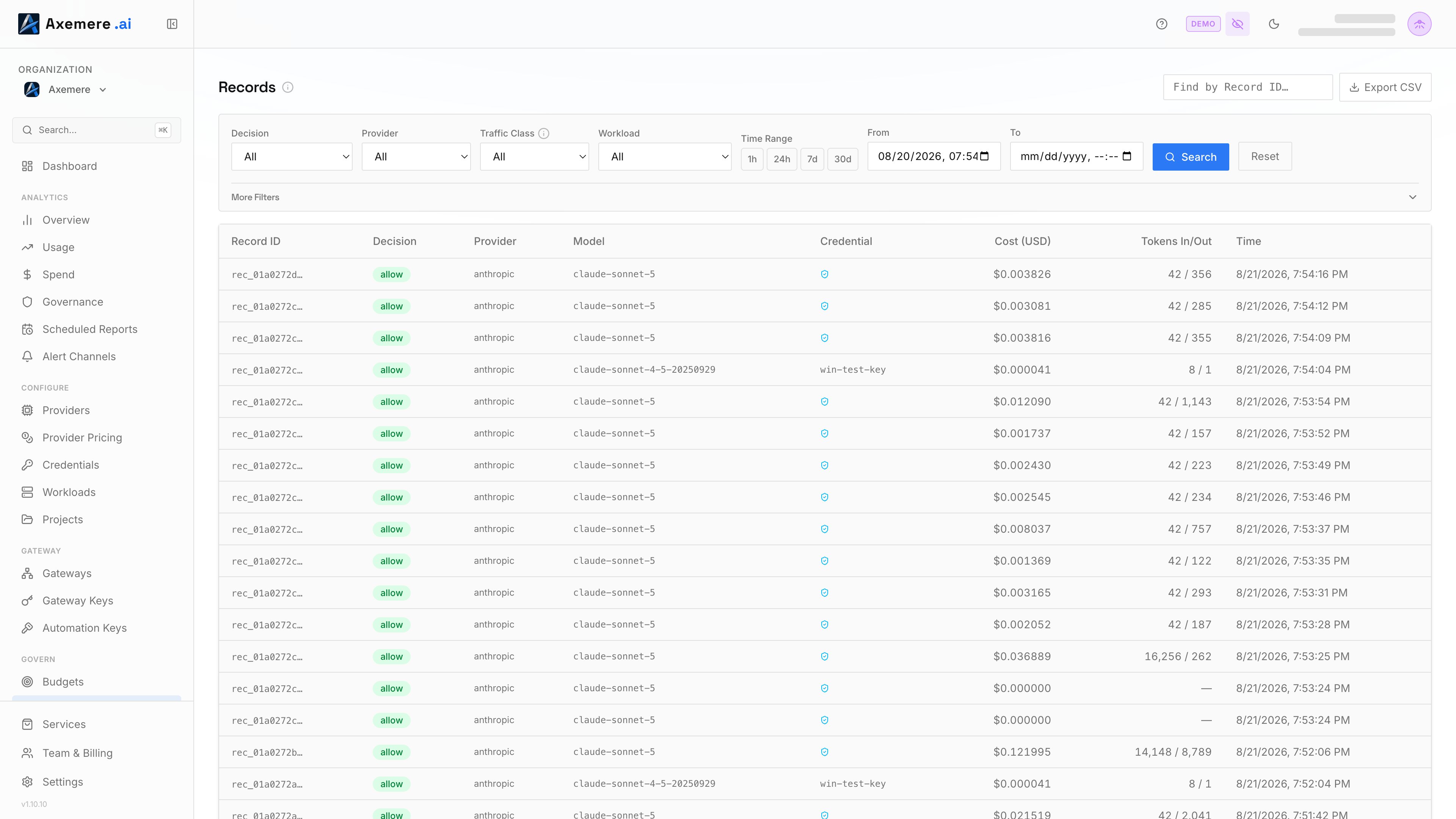The height and width of the screenshot is (819, 1456).
Task: Click credential shield icon for $0.036889 row
Action: click(825, 657)
